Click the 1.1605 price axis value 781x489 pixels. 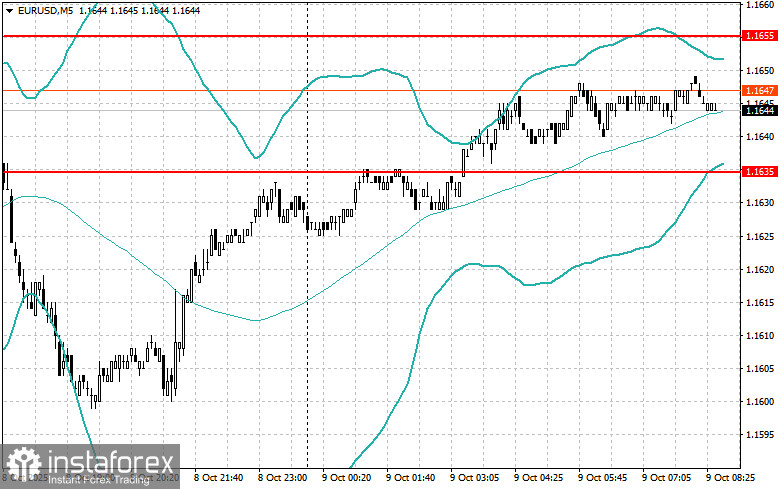click(x=760, y=369)
